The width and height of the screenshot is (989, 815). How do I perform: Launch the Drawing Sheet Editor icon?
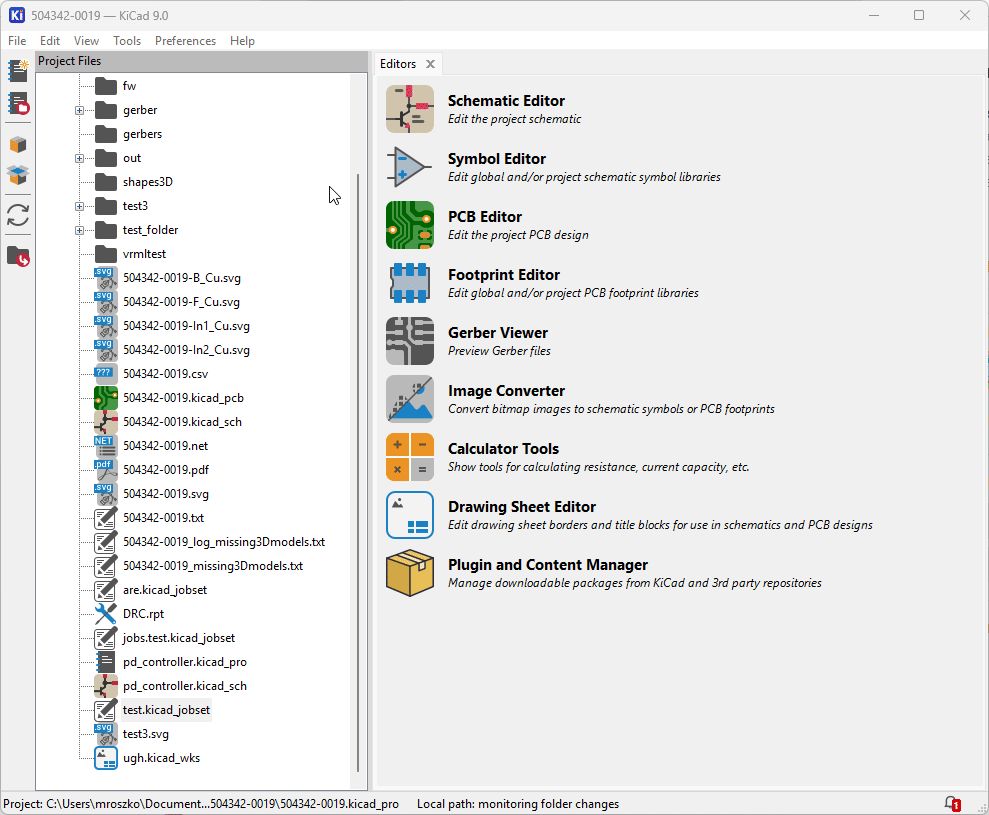(x=410, y=515)
